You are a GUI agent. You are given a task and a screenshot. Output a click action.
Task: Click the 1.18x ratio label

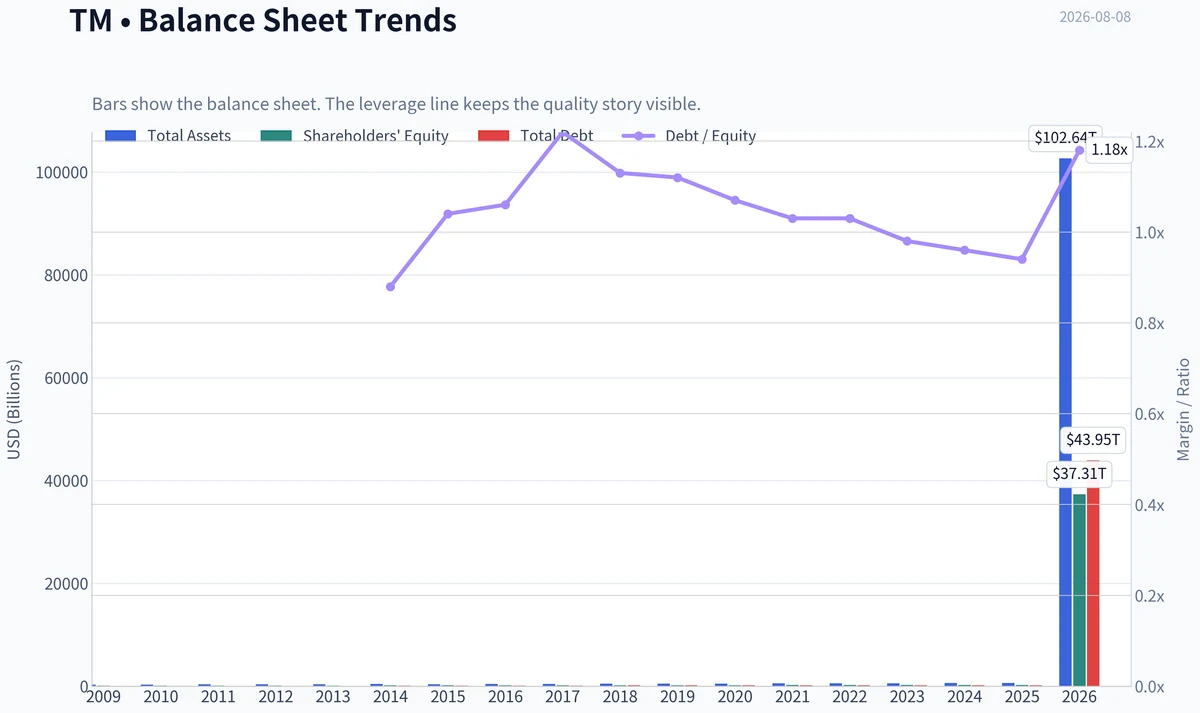point(1109,149)
